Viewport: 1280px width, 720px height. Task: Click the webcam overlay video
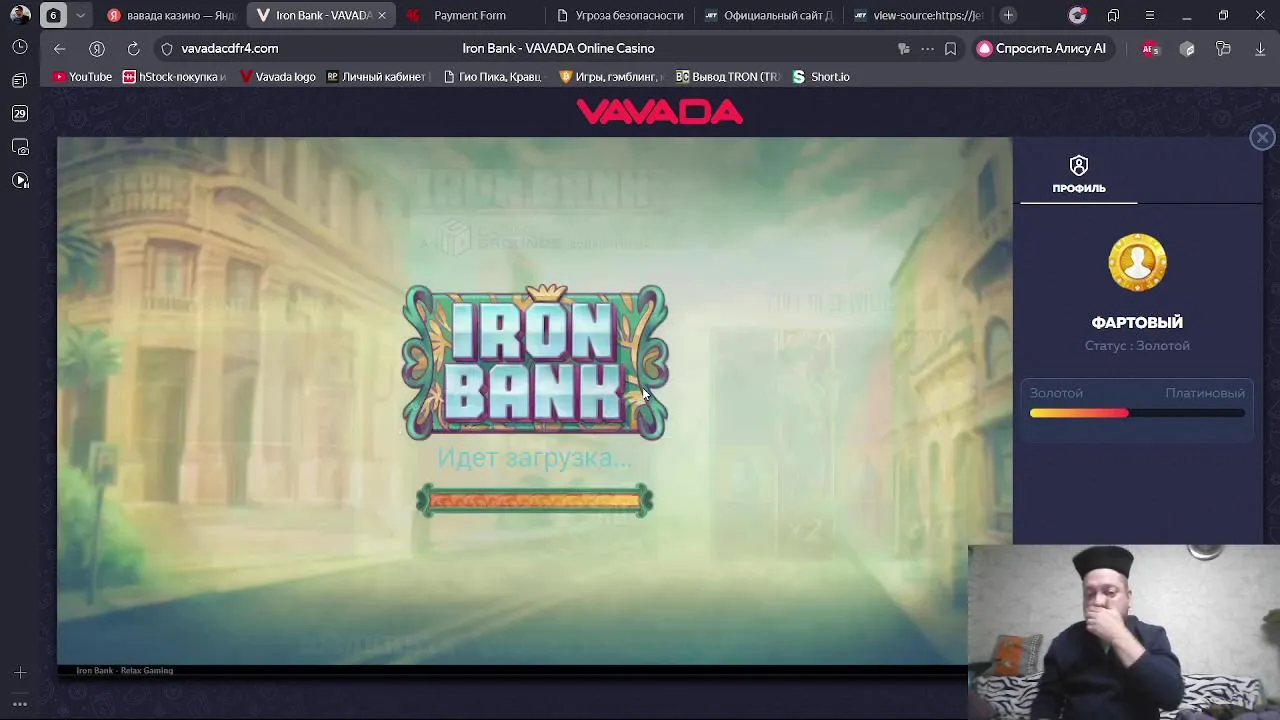pos(1124,632)
